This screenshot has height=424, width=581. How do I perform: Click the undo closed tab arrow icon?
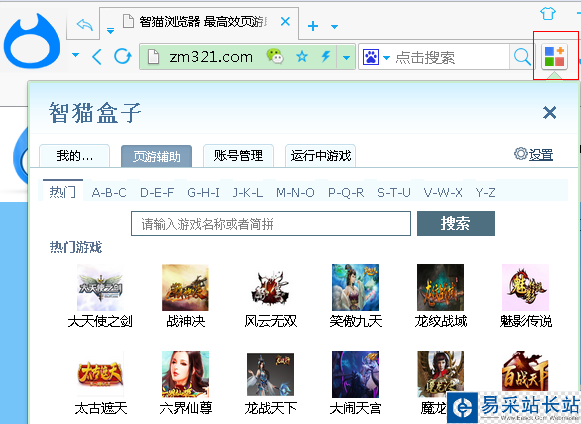click(x=84, y=25)
